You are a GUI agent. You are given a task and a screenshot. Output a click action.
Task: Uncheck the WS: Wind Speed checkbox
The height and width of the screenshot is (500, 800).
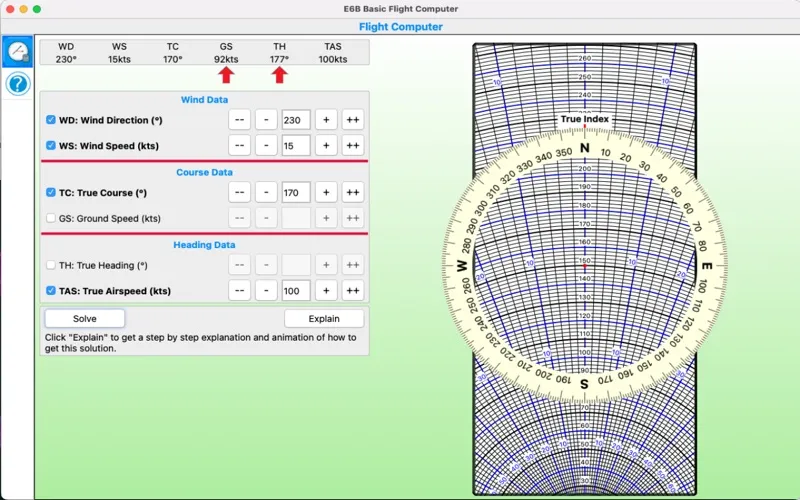[51, 145]
